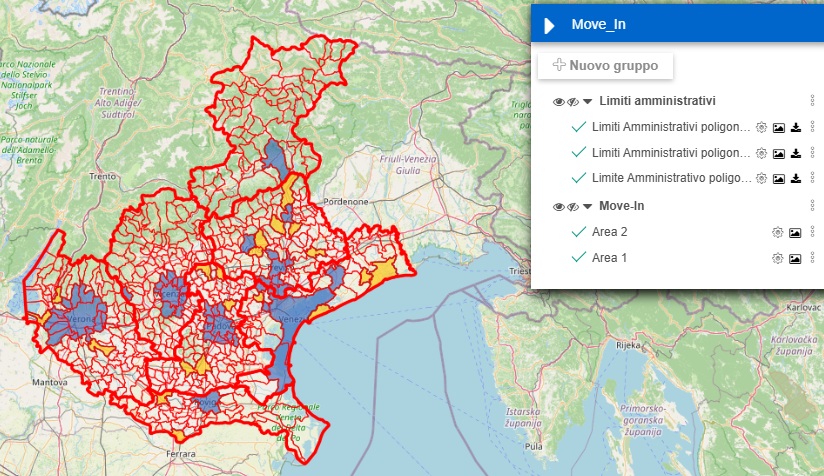
Task: Hide all layers in Move-In group
Action: (x=573, y=206)
